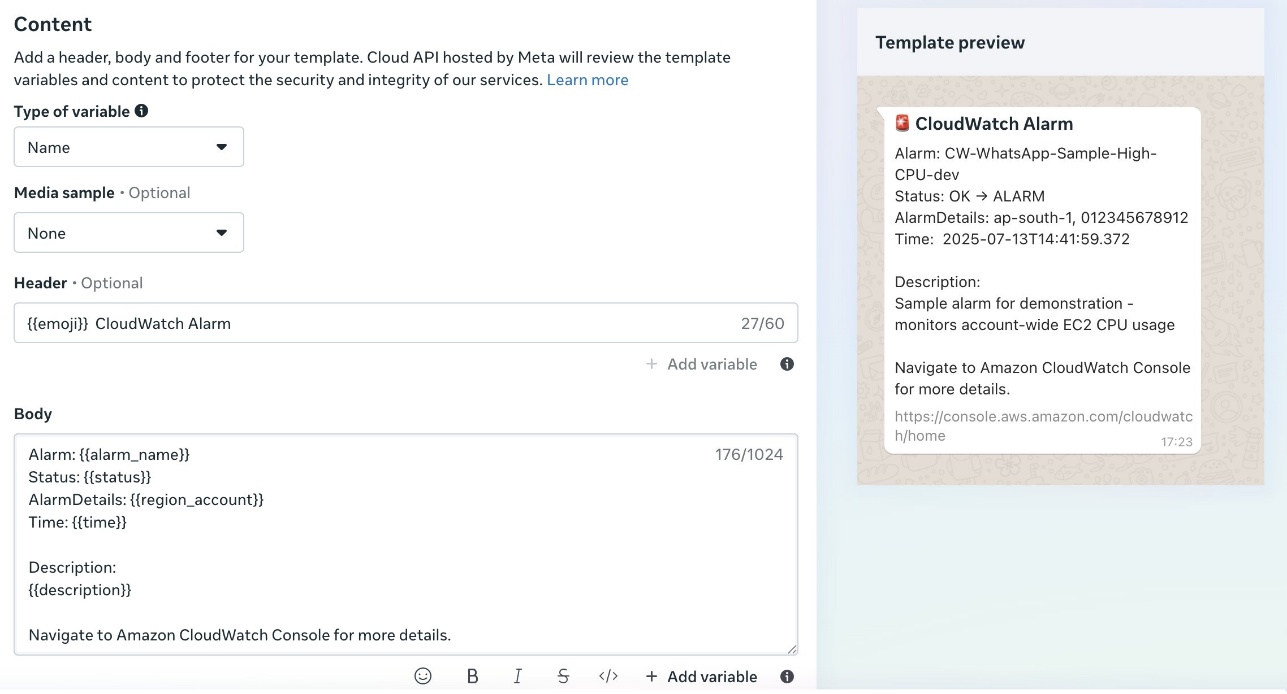This screenshot has width=1287, height=694.
Task: Open the emoji picker for body text
Action: pyautogui.click(x=423, y=676)
